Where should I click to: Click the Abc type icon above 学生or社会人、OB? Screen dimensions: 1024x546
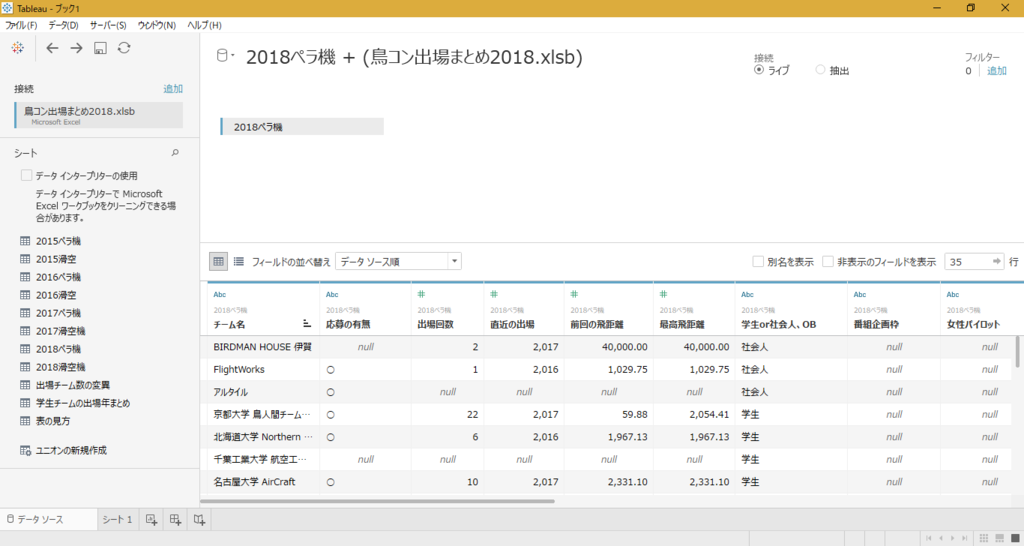tap(748, 295)
